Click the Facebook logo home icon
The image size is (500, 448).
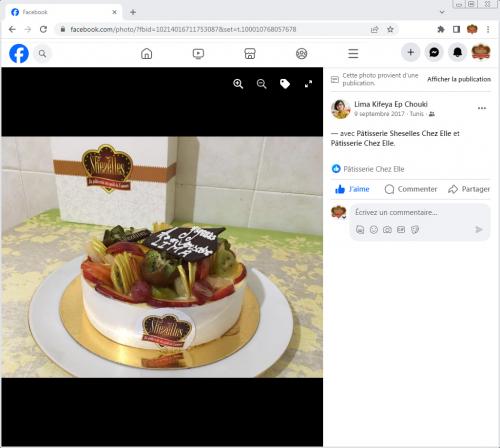(19, 53)
